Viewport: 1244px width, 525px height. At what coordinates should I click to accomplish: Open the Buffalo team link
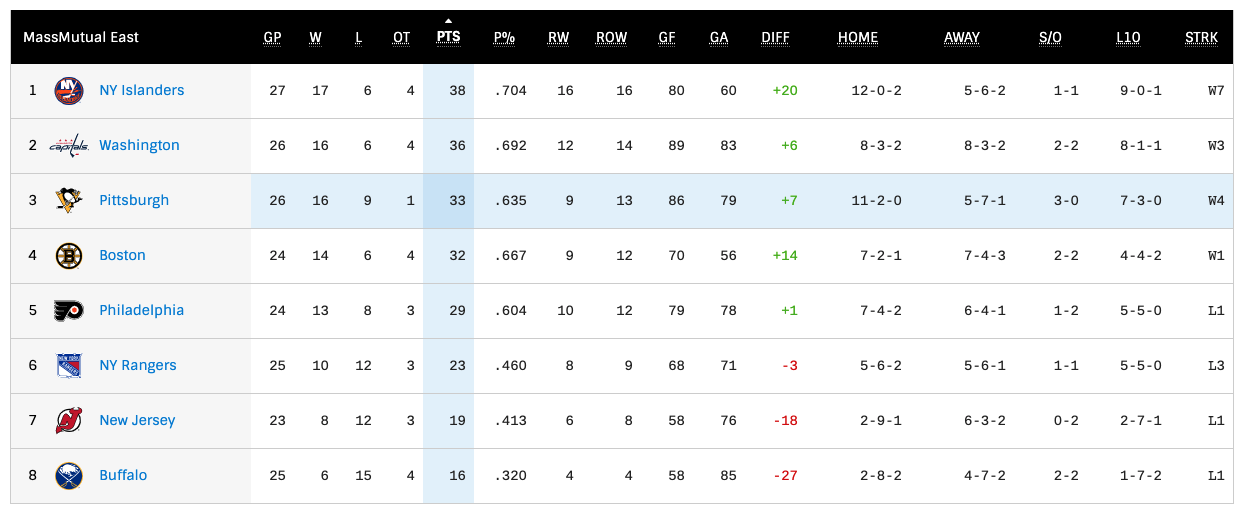coord(123,476)
